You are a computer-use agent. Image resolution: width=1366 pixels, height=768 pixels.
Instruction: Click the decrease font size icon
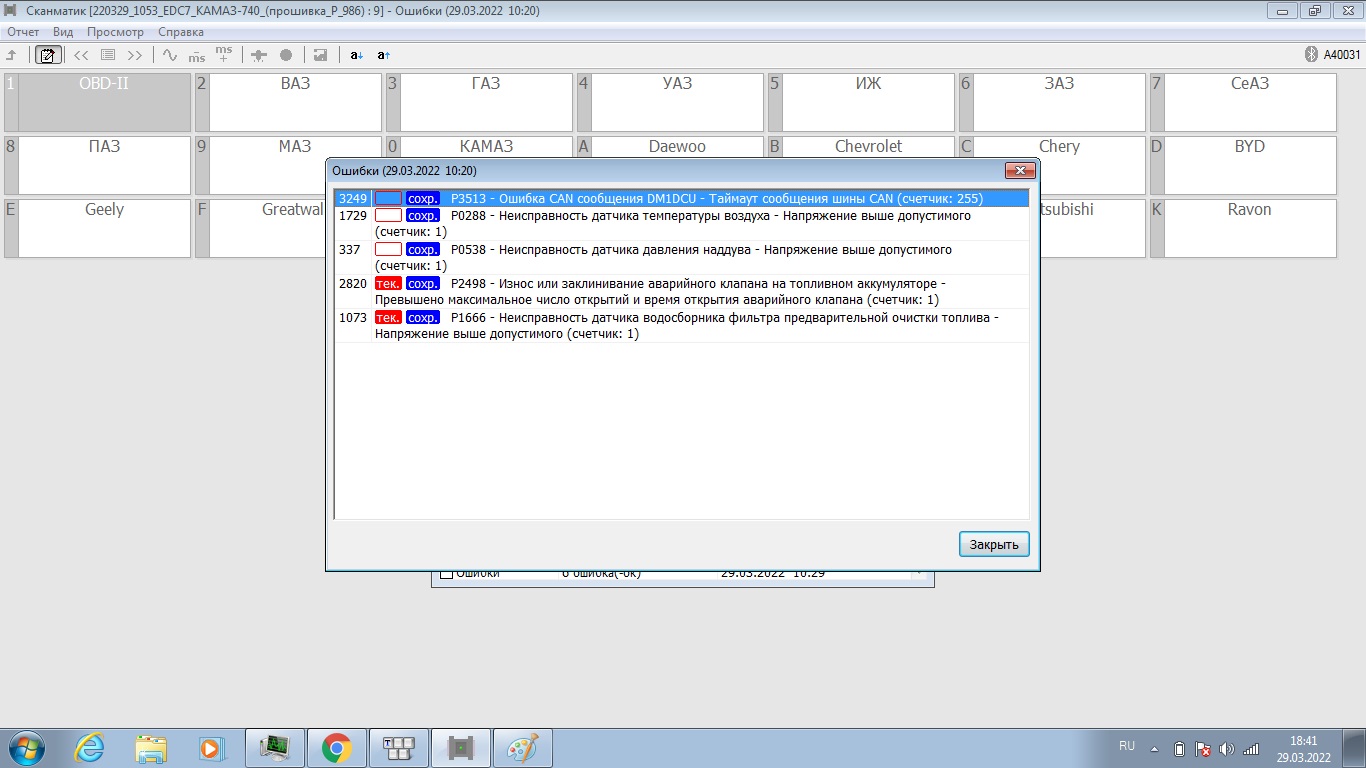tap(357, 55)
